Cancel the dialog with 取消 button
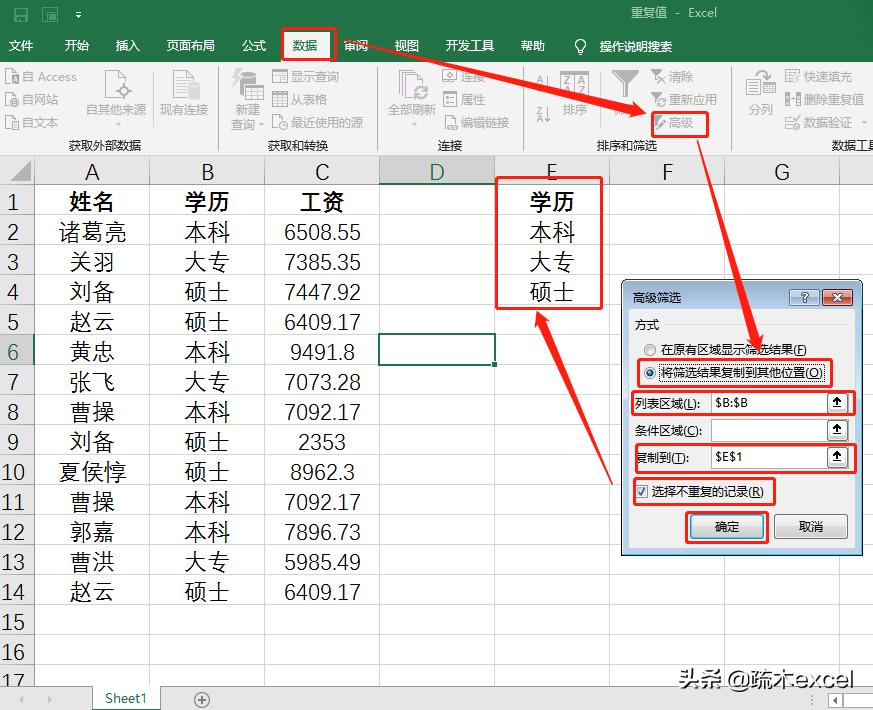This screenshot has height=710, width=873. [811, 527]
